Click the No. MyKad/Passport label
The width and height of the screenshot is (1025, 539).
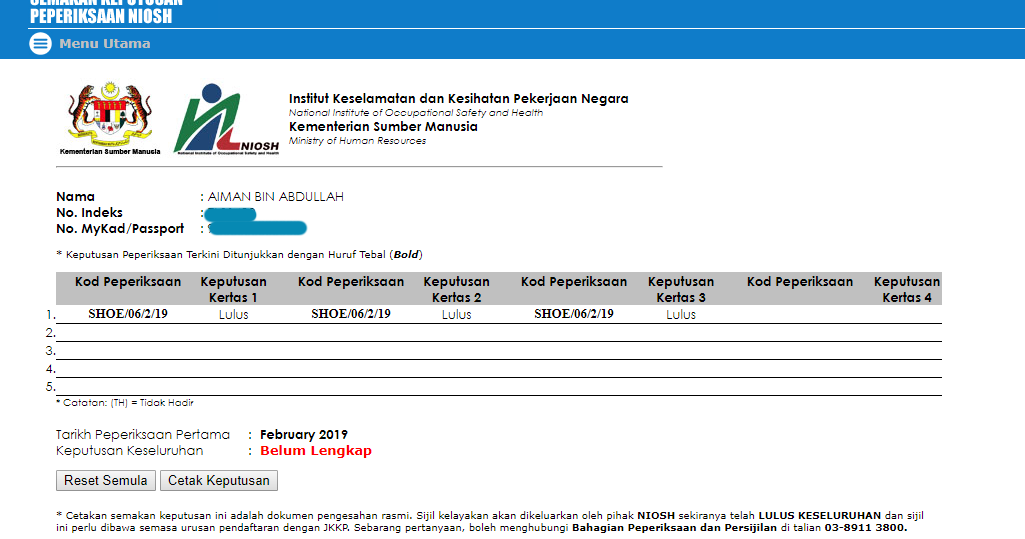tap(120, 229)
